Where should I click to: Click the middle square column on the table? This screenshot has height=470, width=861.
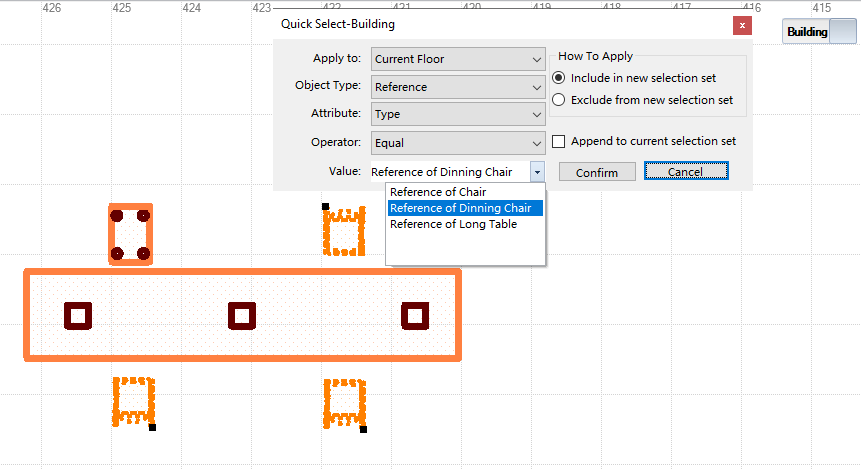[241, 316]
